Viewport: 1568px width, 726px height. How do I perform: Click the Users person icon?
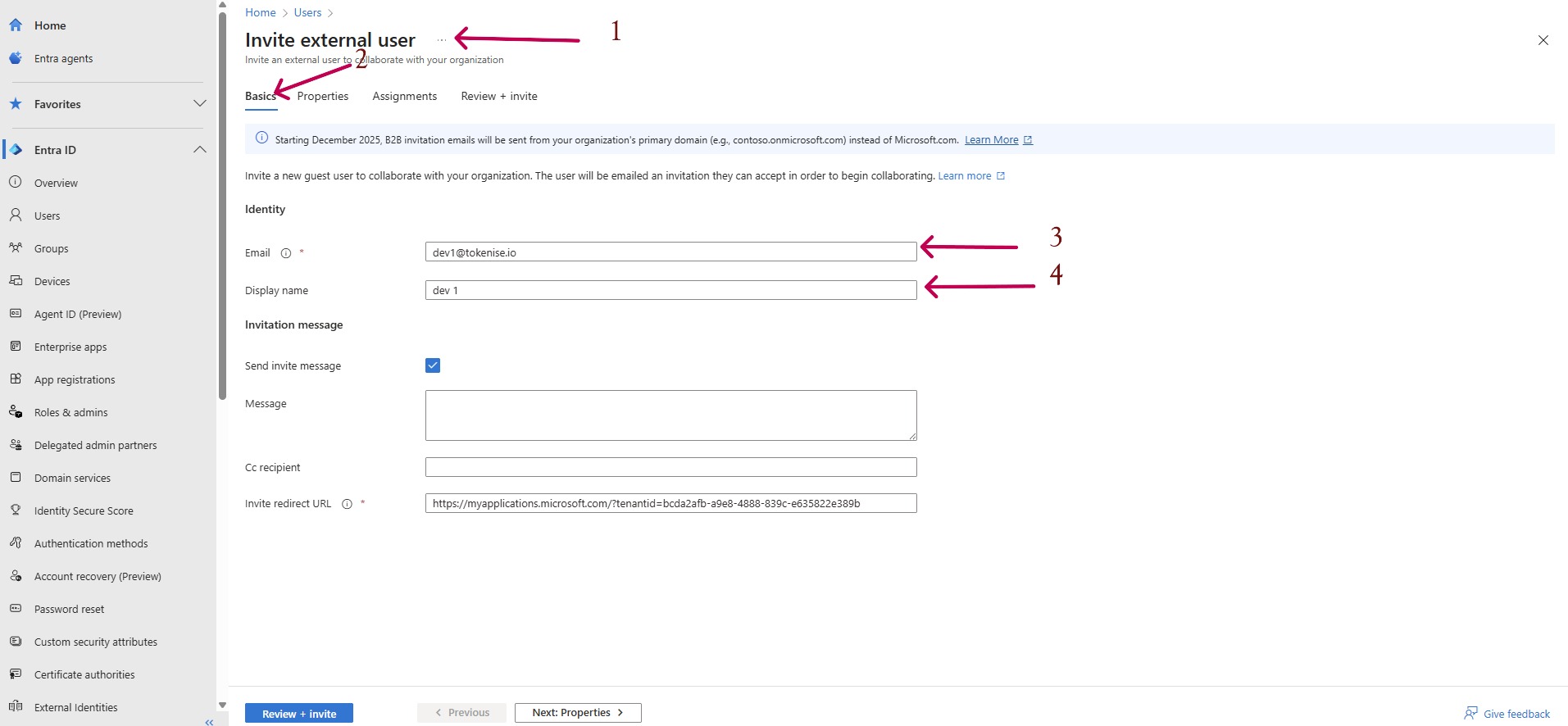click(x=16, y=216)
